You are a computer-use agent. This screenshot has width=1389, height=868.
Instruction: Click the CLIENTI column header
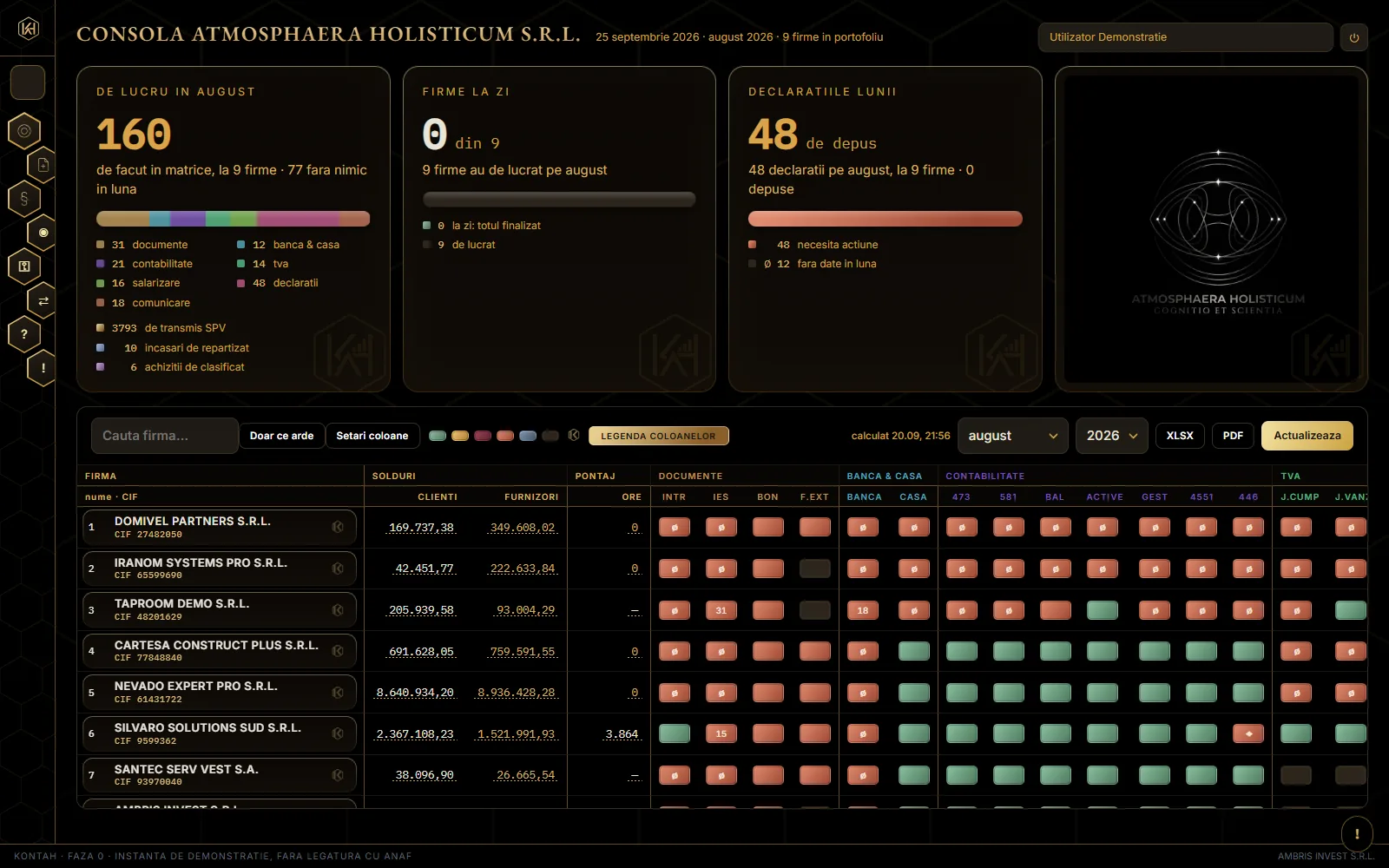point(438,497)
